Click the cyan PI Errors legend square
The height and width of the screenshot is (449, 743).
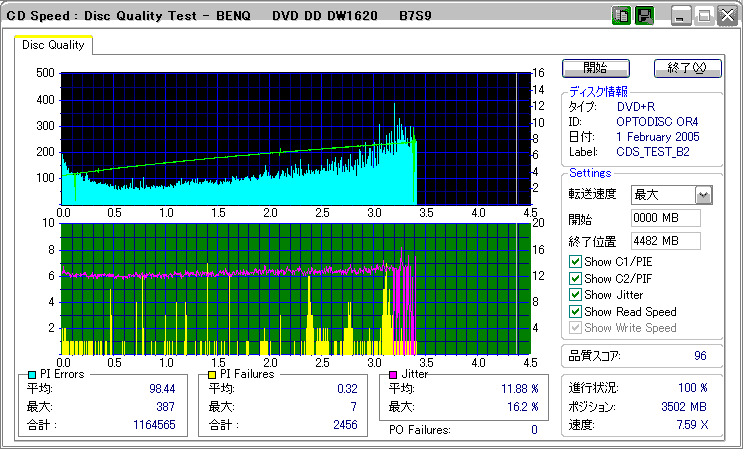pyautogui.click(x=32, y=374)
